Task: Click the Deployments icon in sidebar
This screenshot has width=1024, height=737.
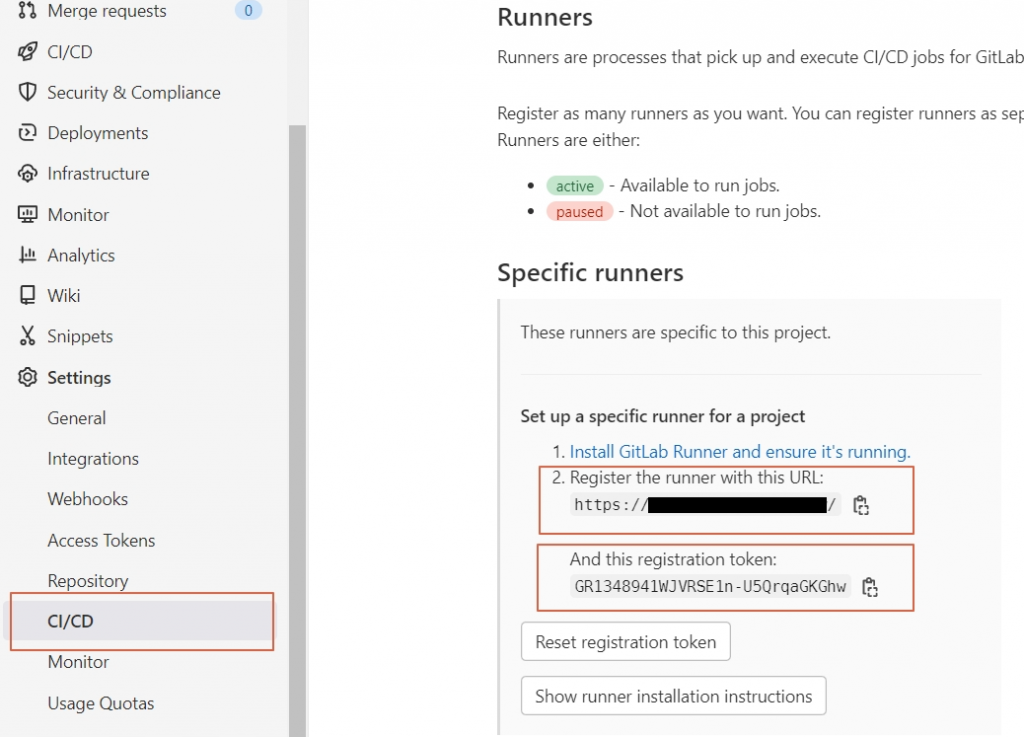Action: click(x=27, y=133)
